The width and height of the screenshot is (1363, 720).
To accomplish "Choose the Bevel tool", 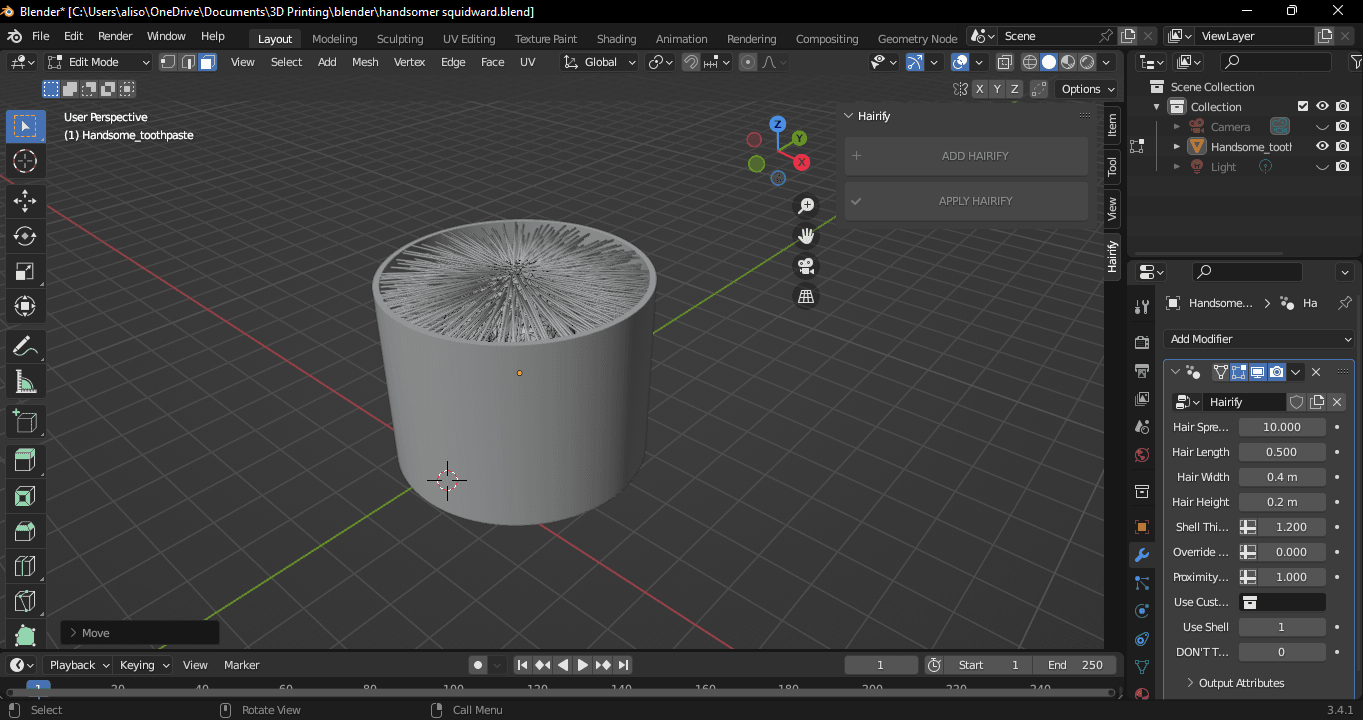I will click(25, 531).
